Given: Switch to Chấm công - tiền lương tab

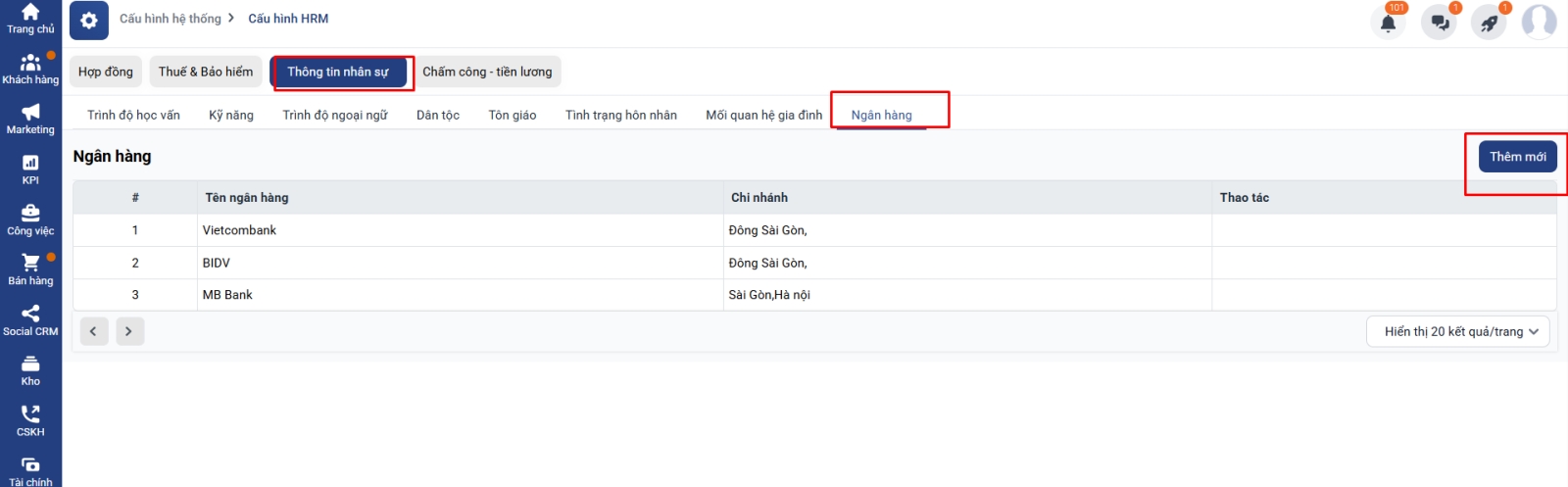Looking at the screenshot, I should tap(487, 73).
